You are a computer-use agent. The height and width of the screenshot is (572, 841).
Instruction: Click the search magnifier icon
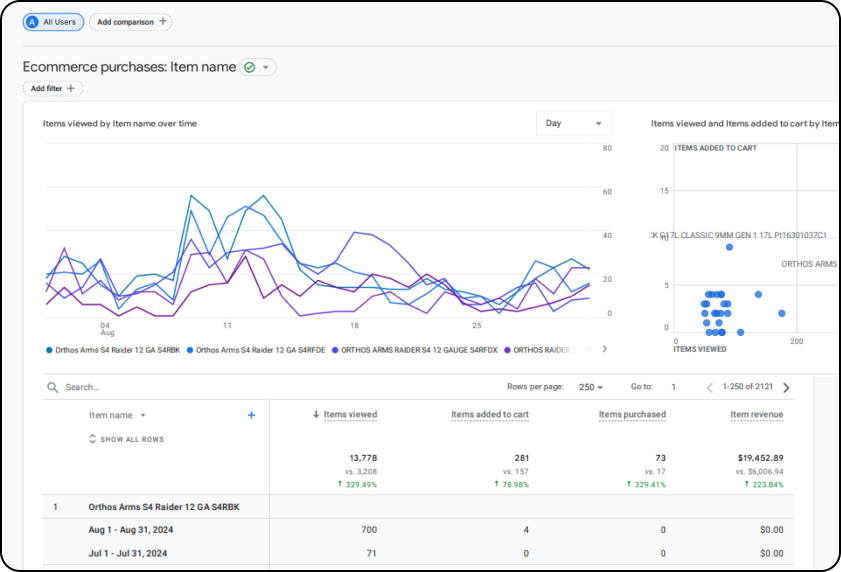tap(53, 387)
